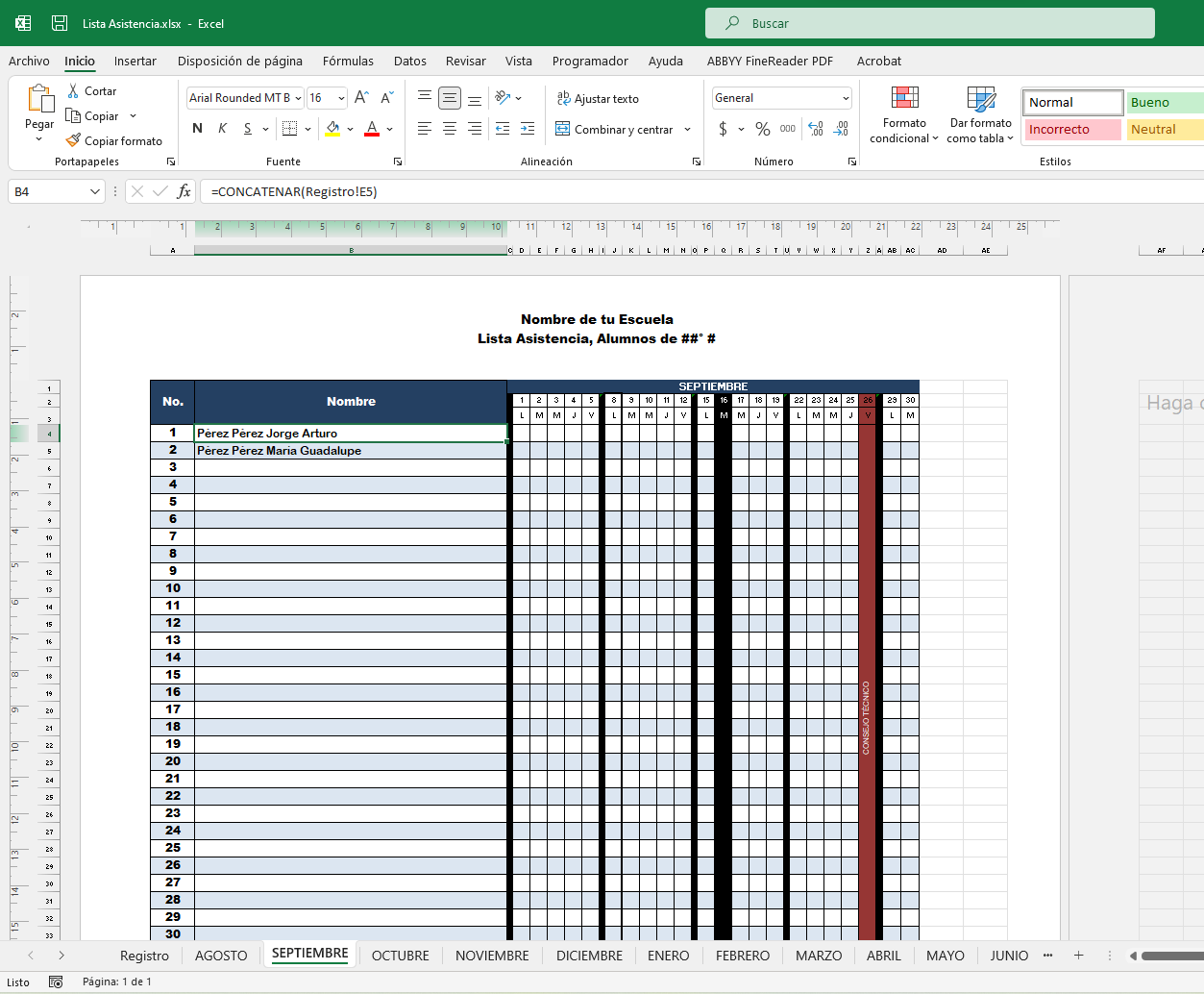Viewport: 1204px width, 994px height.
Task: Open the Fórmulas ribbon tab
Action: [348, 61]
